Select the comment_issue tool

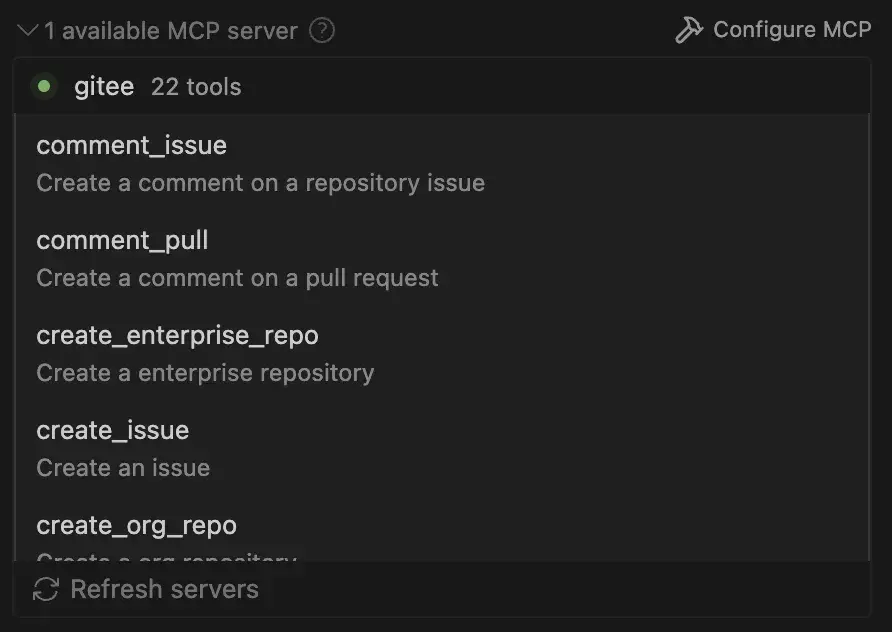pos(131,145)
